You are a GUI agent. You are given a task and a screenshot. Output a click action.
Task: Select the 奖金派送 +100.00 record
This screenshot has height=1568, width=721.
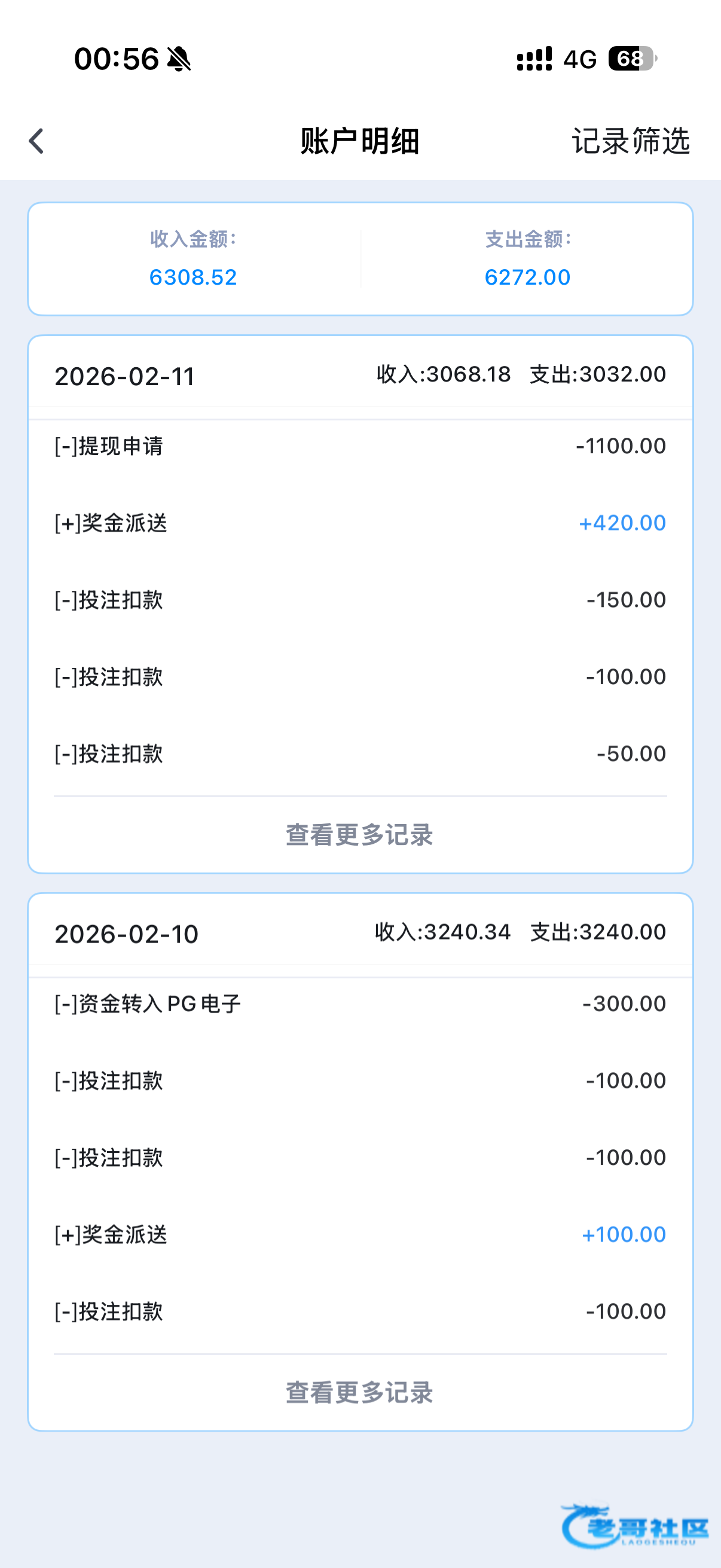pos(359,1234)
